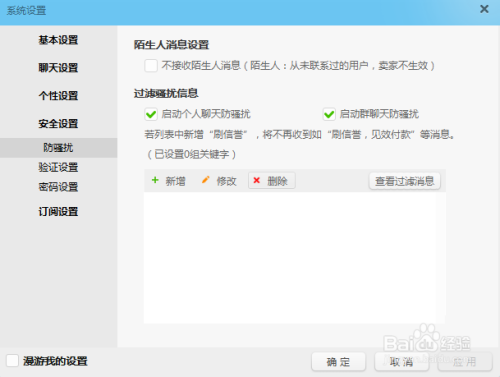The image size is (500, 377).
Task: Confirm with the 确定 button
Action: point(338,362)
